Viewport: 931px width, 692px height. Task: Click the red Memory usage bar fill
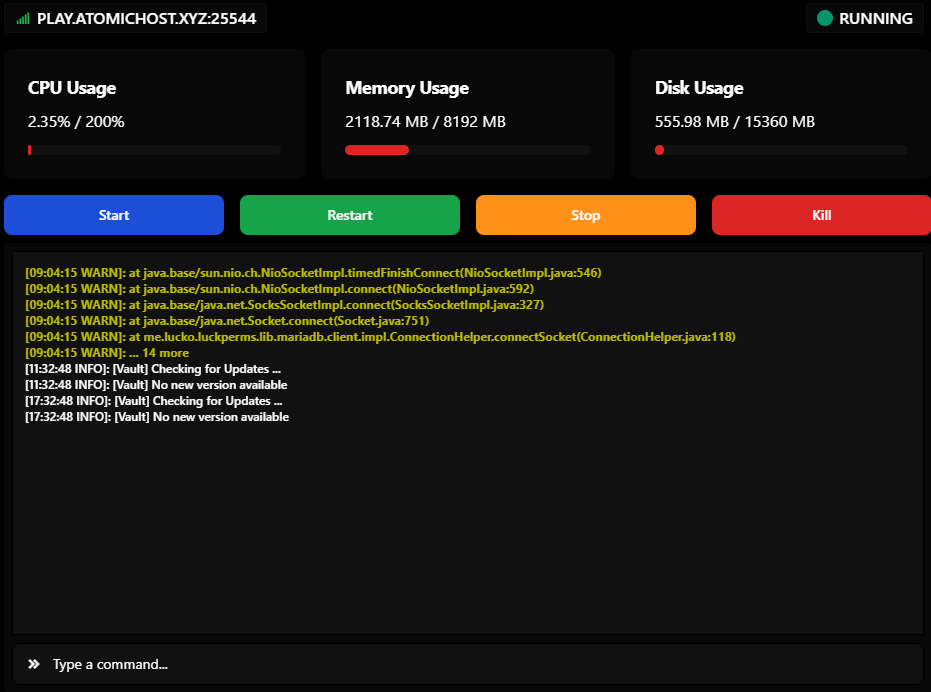(x=377, y=150)
